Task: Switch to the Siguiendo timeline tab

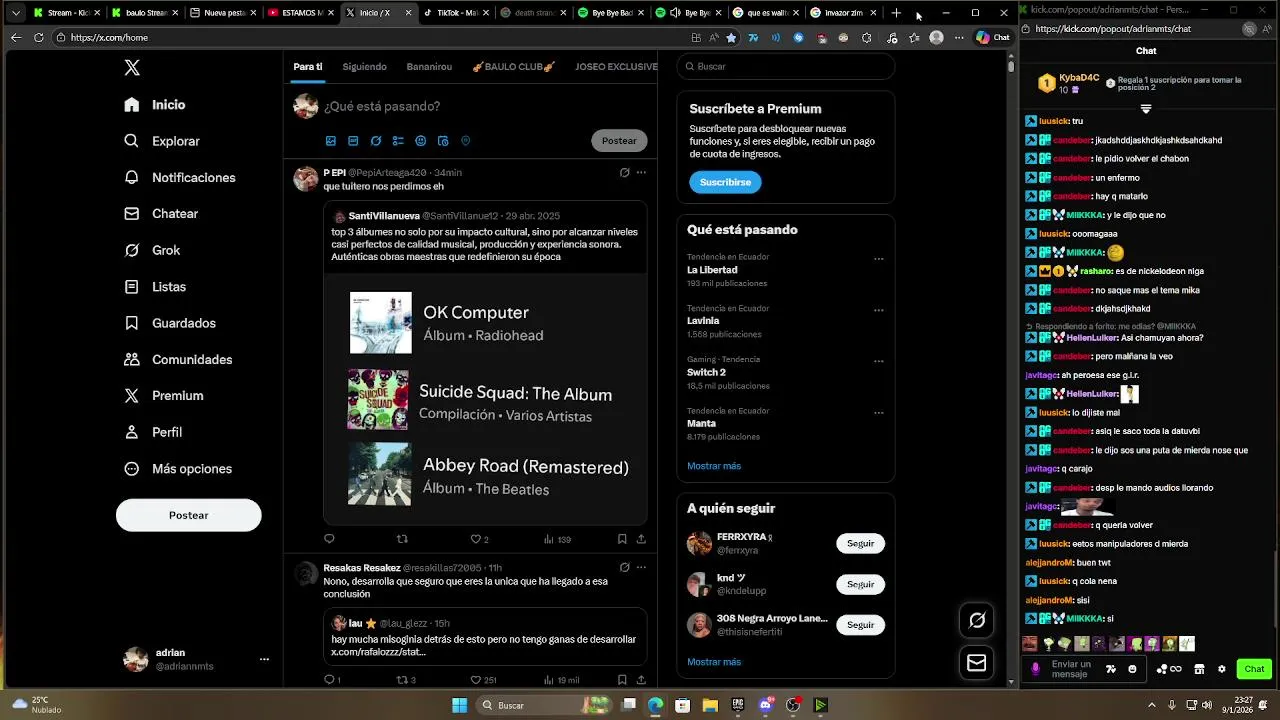Action: coord(364,66)
